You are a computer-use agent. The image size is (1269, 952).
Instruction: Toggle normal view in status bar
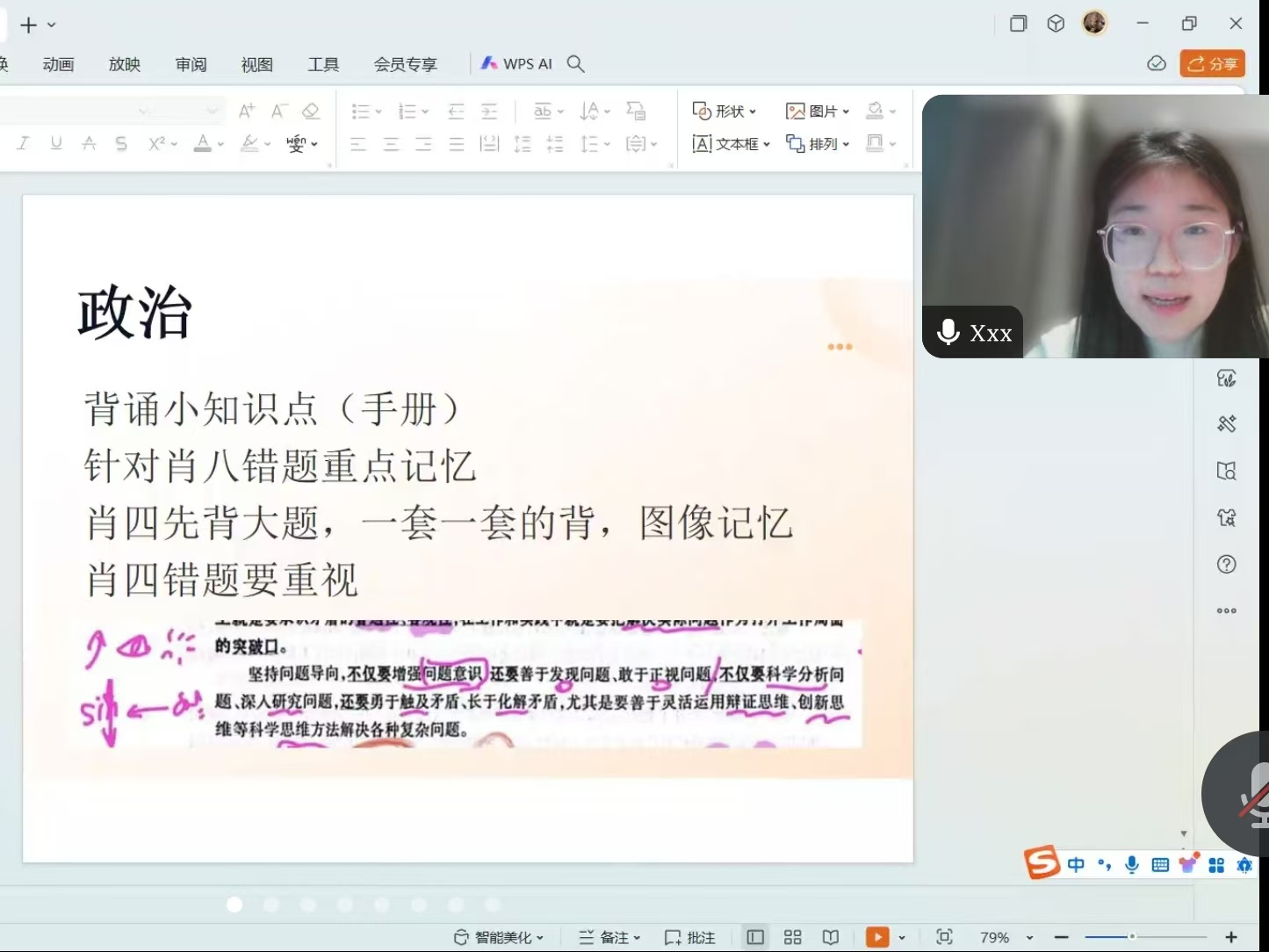tap(755, 937)
